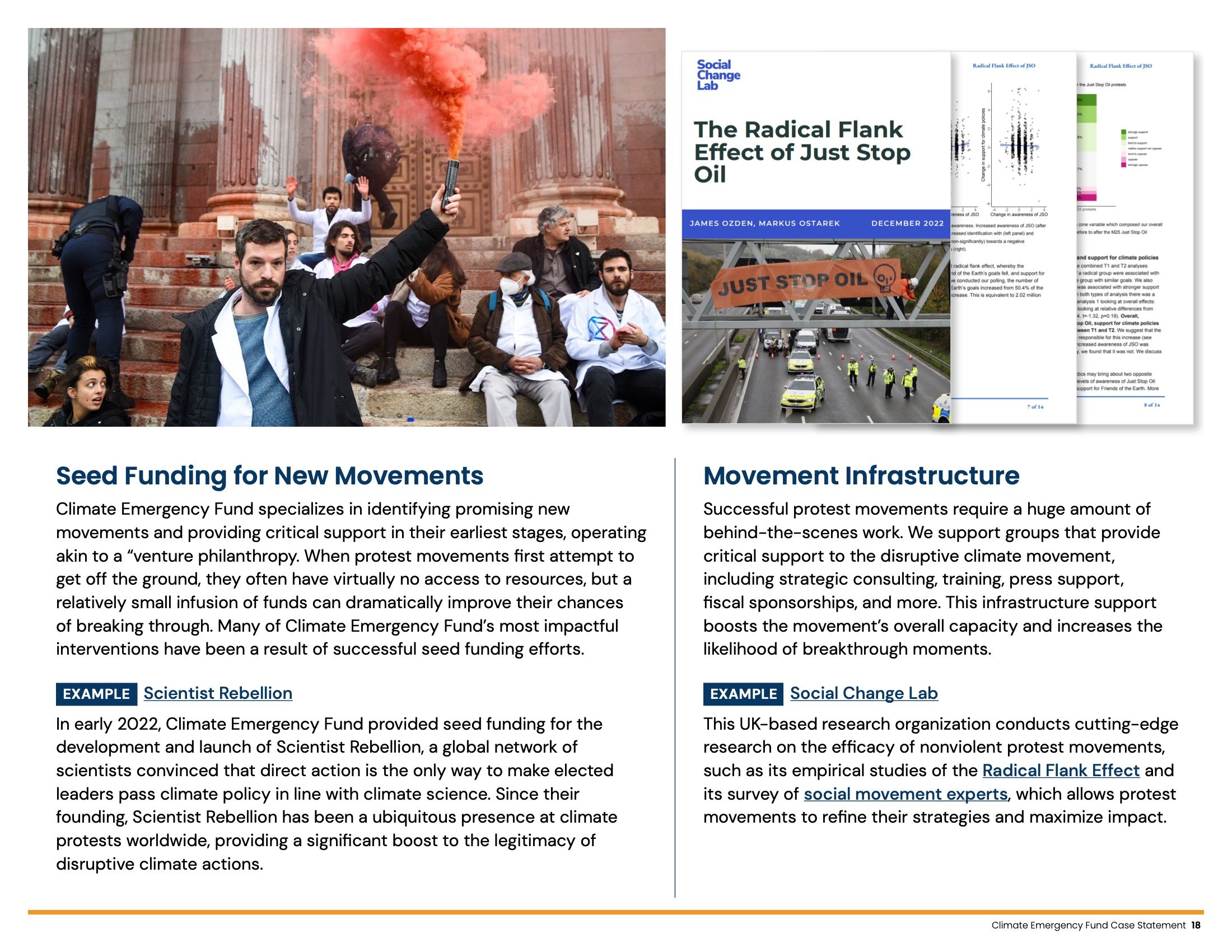Click the Seed Funding for New Movements heading
The height and width of the screenshot is (952, 1232).
pyautogui.click(x=270, y=475)
